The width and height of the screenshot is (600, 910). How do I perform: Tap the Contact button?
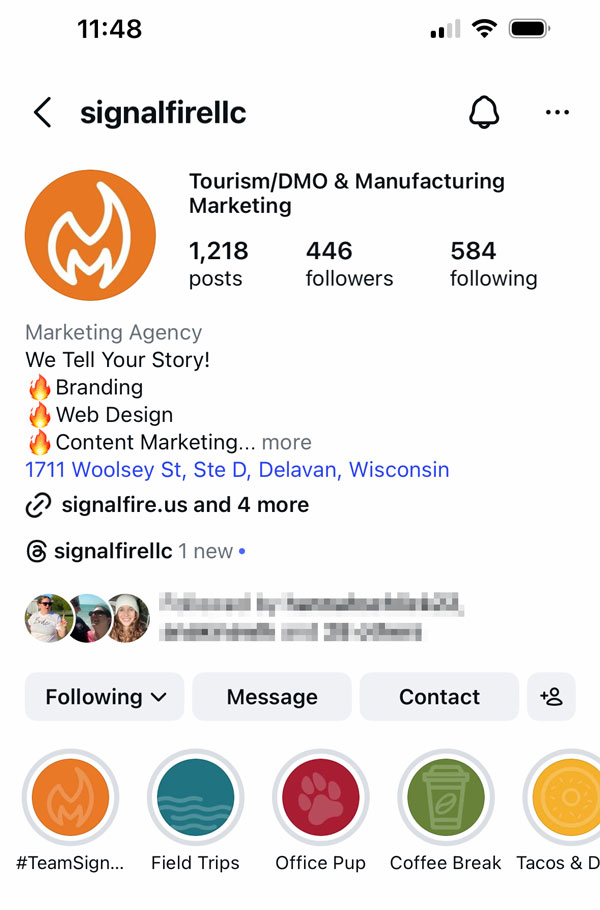click(x=439, y=697)
